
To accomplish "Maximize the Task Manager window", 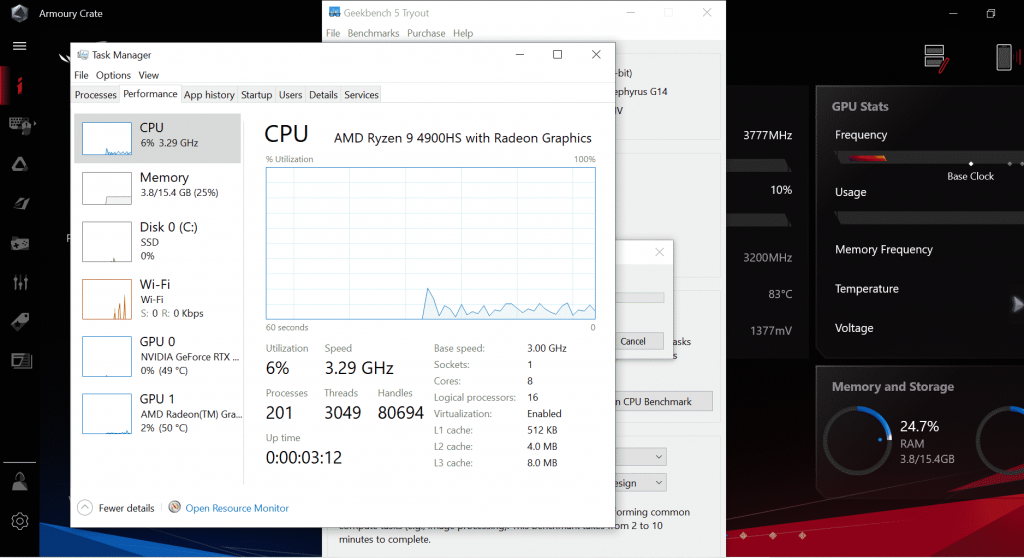I will pyautogui.click(x=557, y=54).
